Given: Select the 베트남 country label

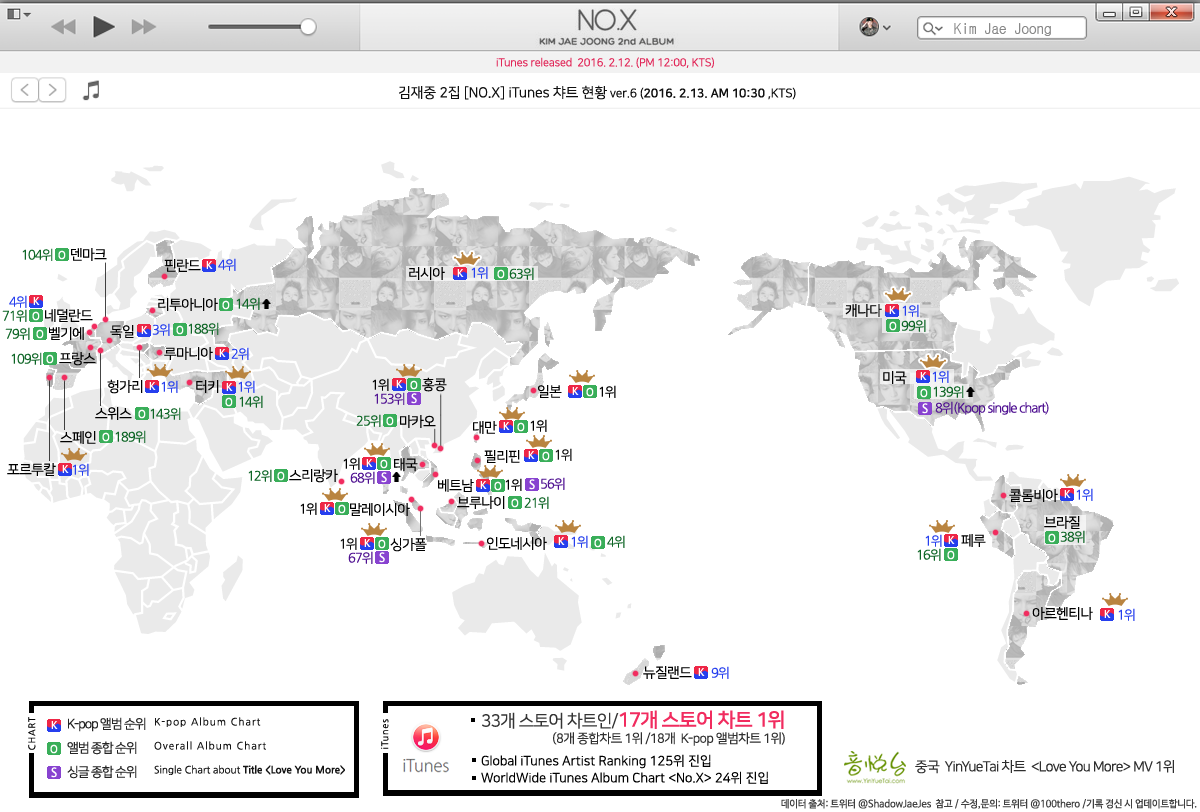Looking at the screenshot, I should [x=456, y=485].
